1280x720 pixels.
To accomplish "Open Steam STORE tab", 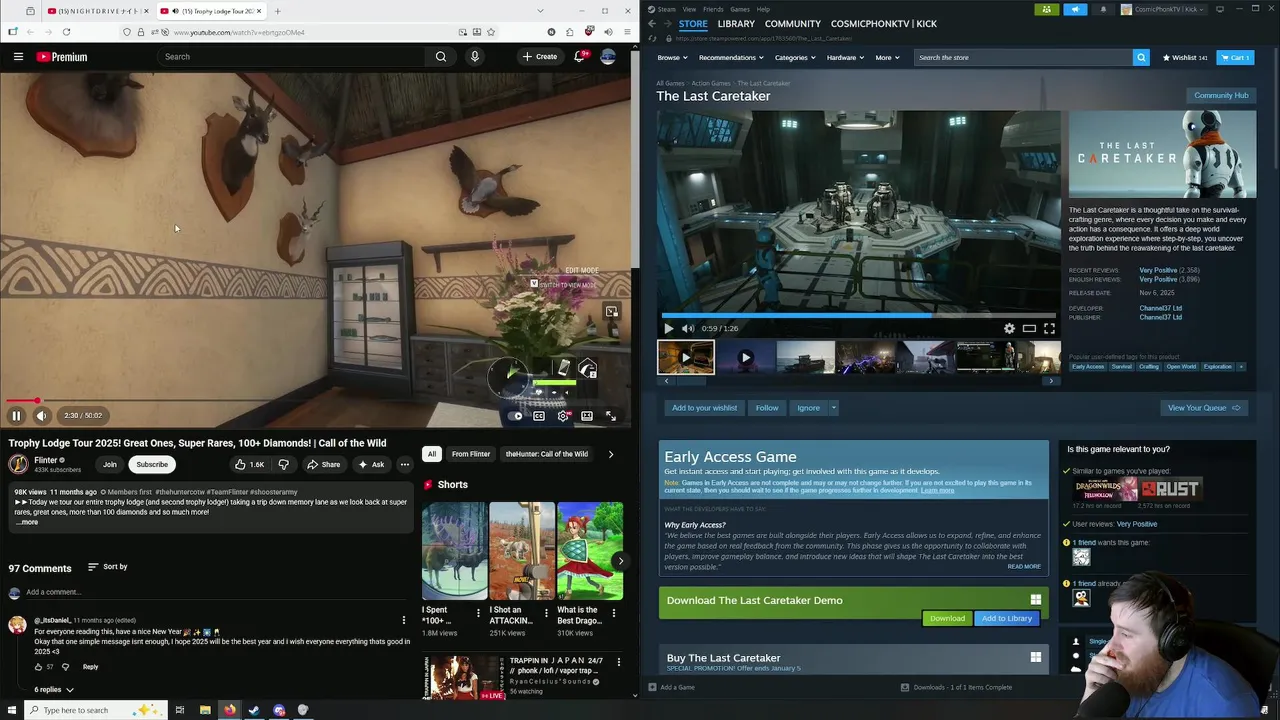I will (693, 24).
